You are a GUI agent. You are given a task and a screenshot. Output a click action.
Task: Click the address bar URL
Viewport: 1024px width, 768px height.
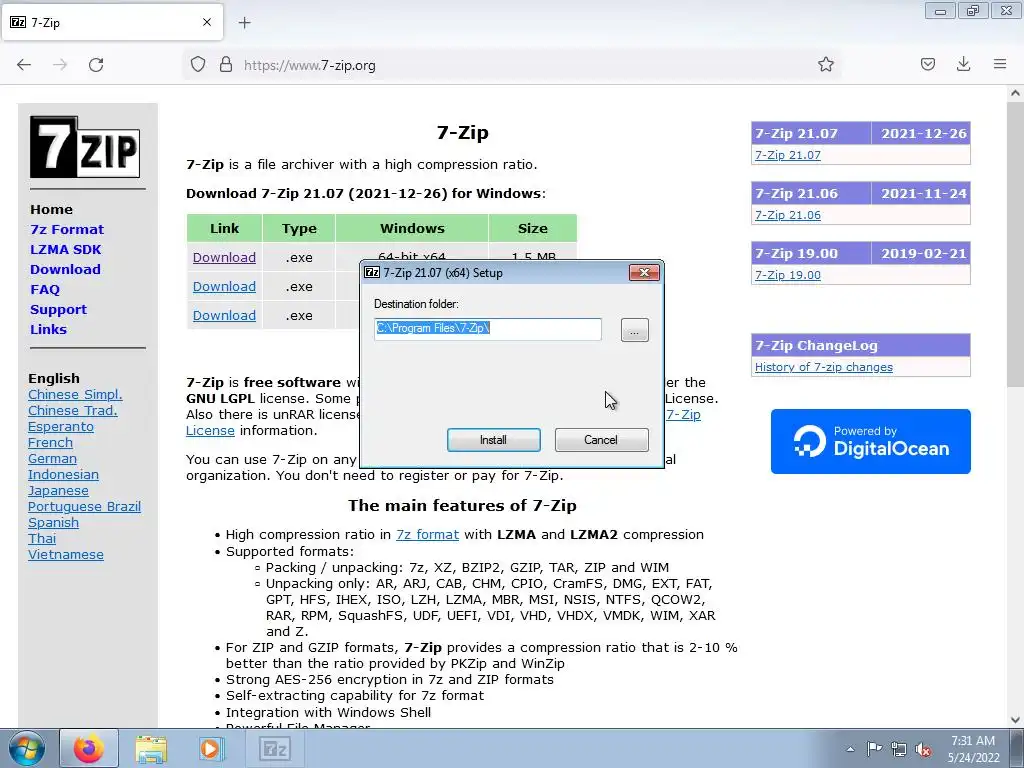(310, 65)
